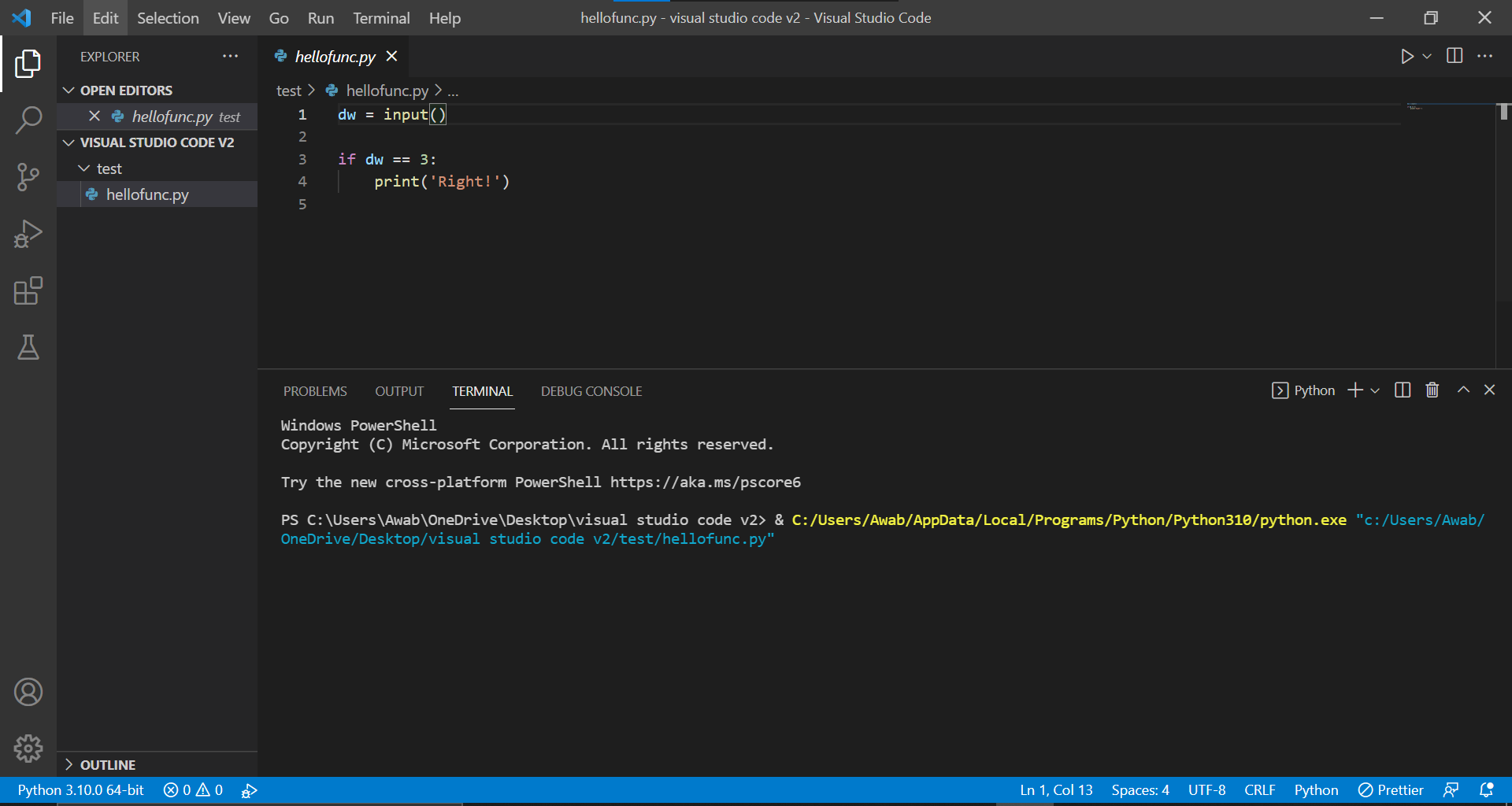Open the Explorer view in activity bar
This screenshot has width=1512, height=806.
click(28, 64)
